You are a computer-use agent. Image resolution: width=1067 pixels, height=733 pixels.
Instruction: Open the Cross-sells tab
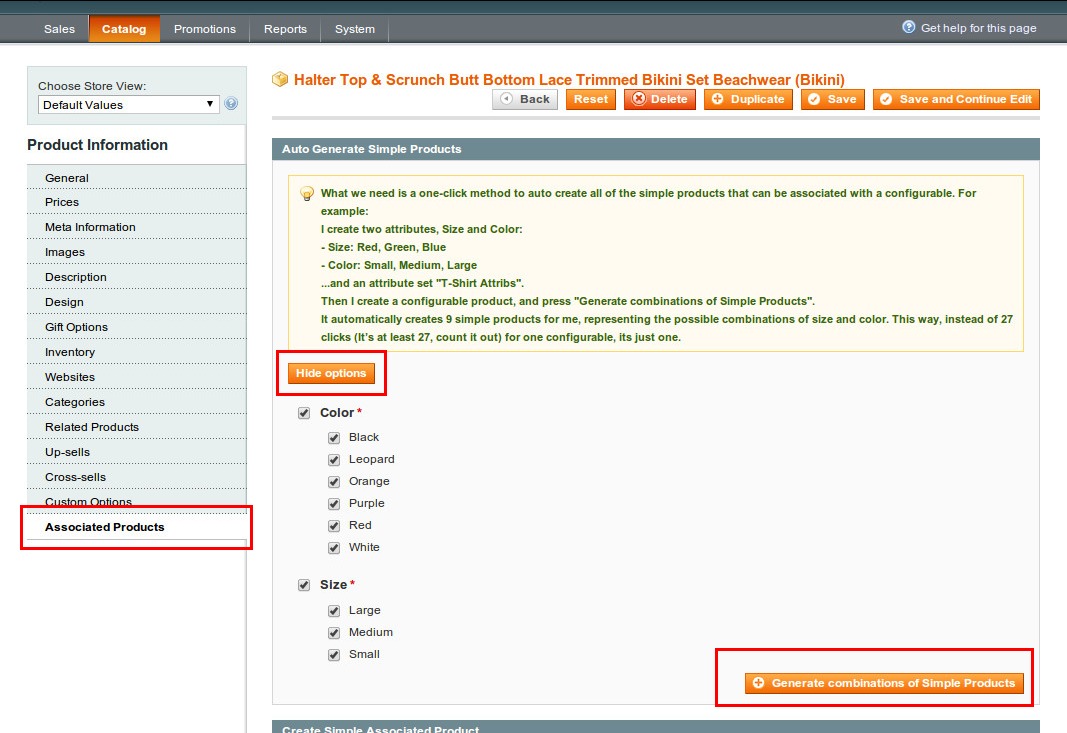tap(137, 477)
